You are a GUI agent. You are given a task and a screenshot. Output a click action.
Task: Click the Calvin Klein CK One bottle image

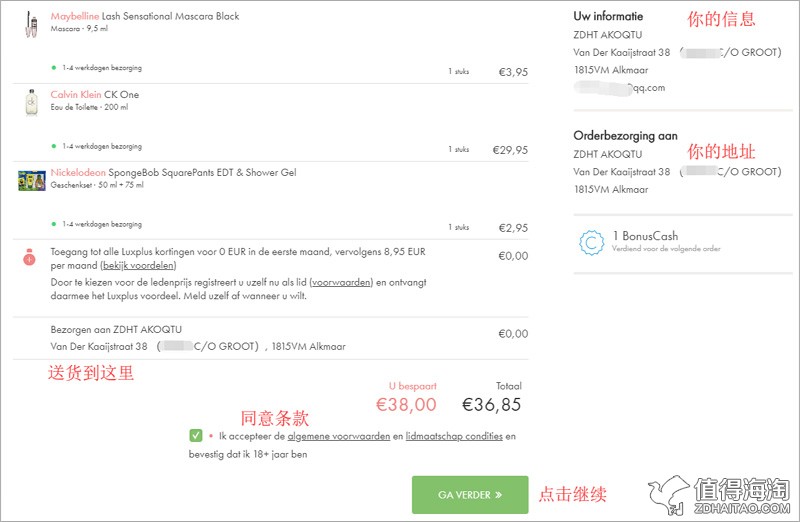click(32, 103)
